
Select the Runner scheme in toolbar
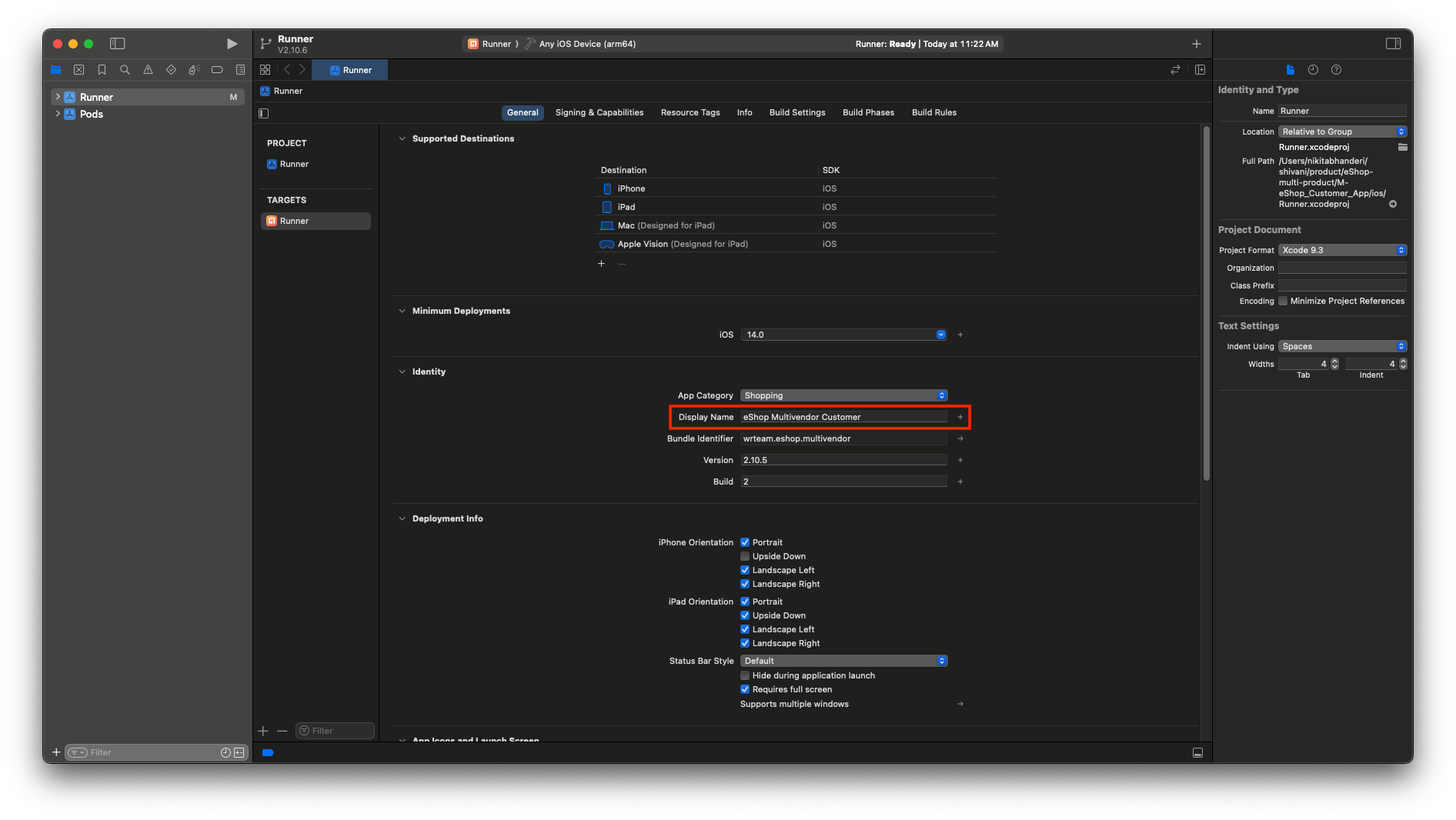click(x=489, y=44)
